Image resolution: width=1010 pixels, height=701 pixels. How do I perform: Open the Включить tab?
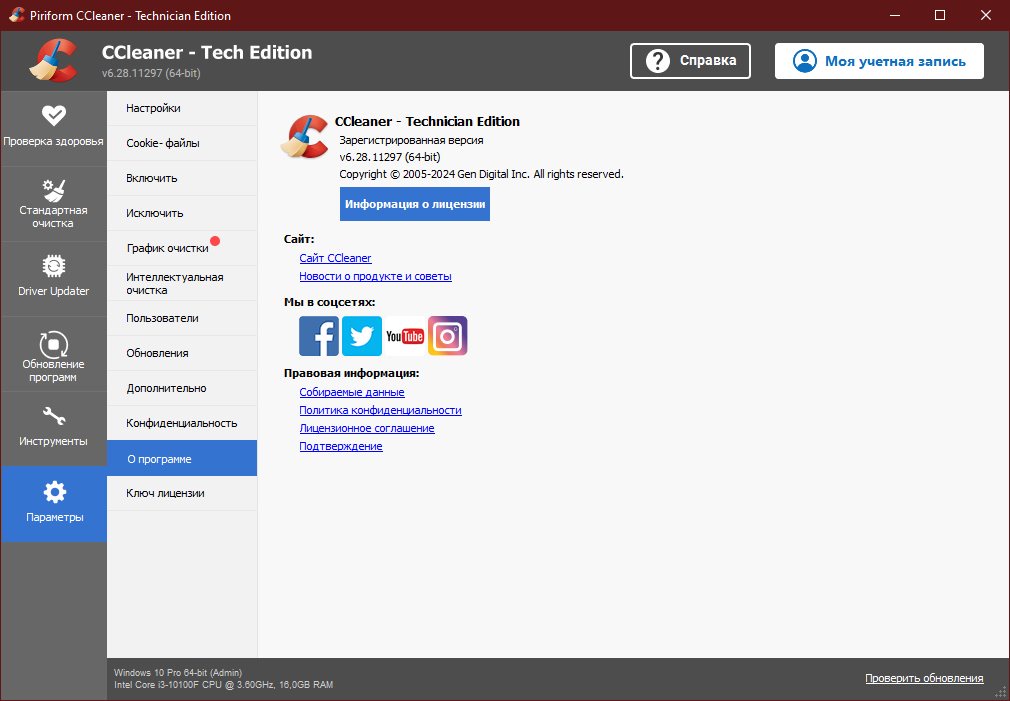point(182,178)
